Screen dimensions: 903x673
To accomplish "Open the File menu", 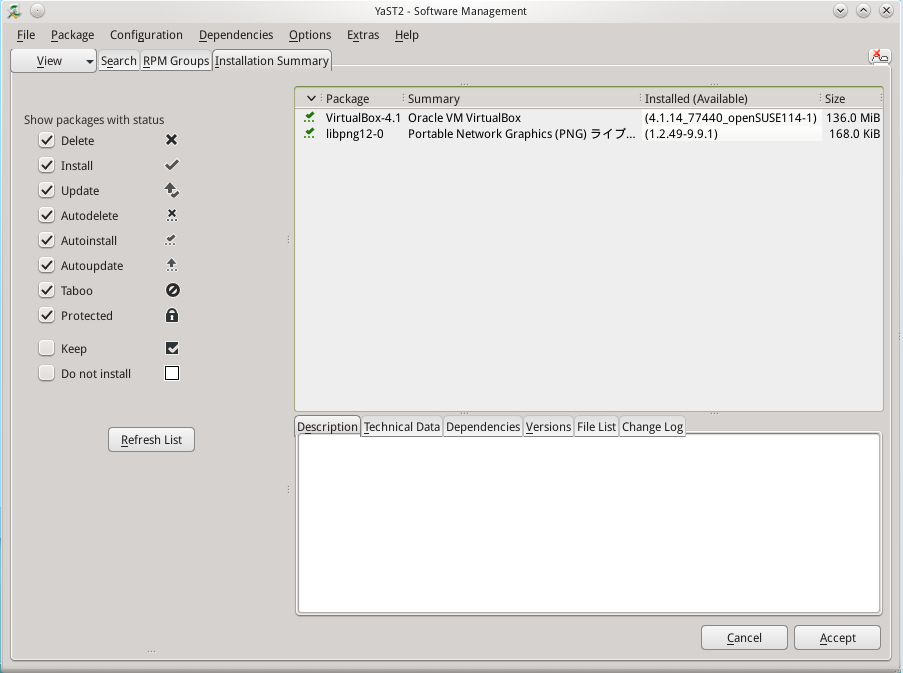I will [26, 35].
